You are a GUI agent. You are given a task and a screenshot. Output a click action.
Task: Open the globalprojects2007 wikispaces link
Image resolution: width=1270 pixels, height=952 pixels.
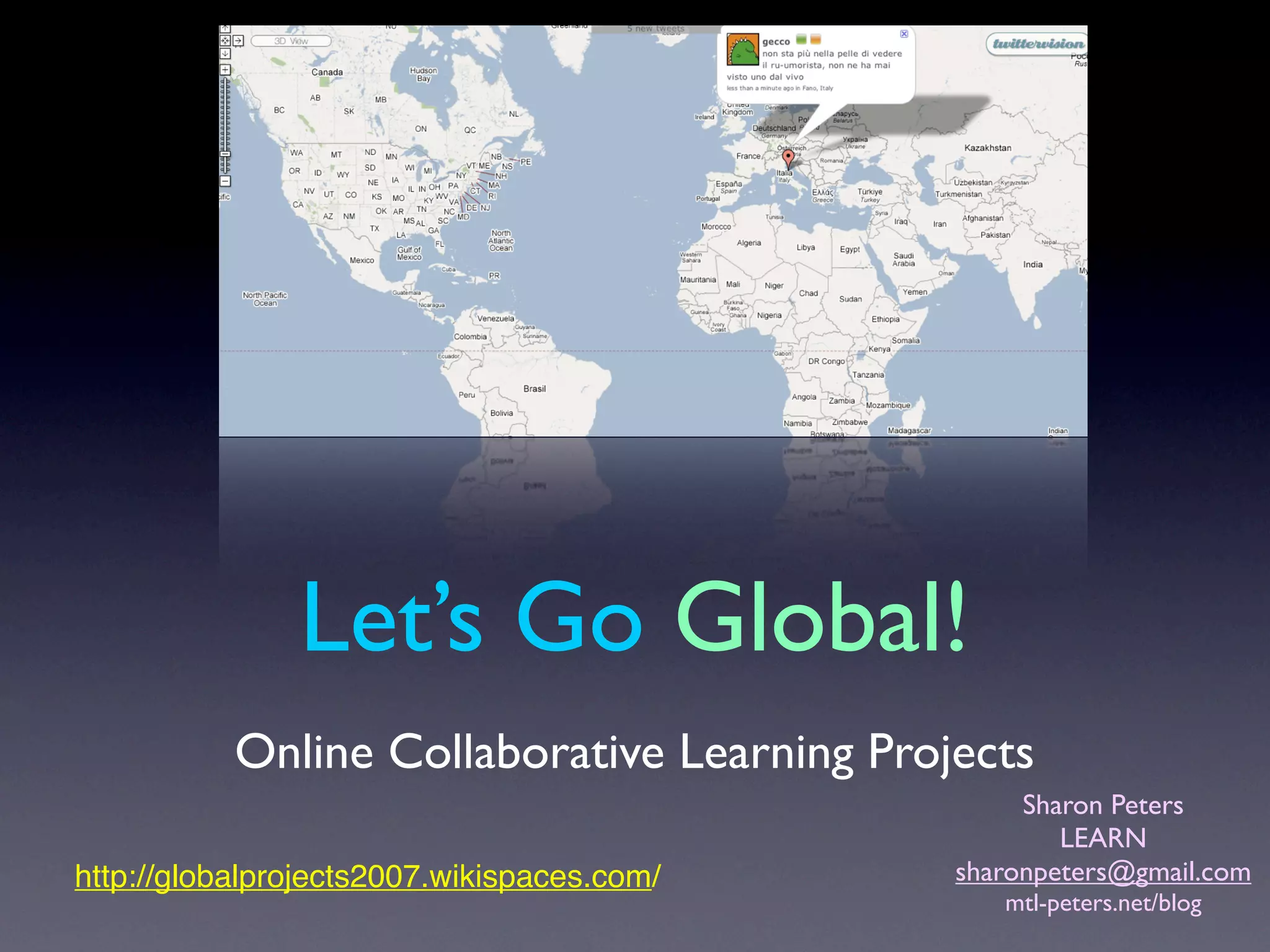point(367,876)
